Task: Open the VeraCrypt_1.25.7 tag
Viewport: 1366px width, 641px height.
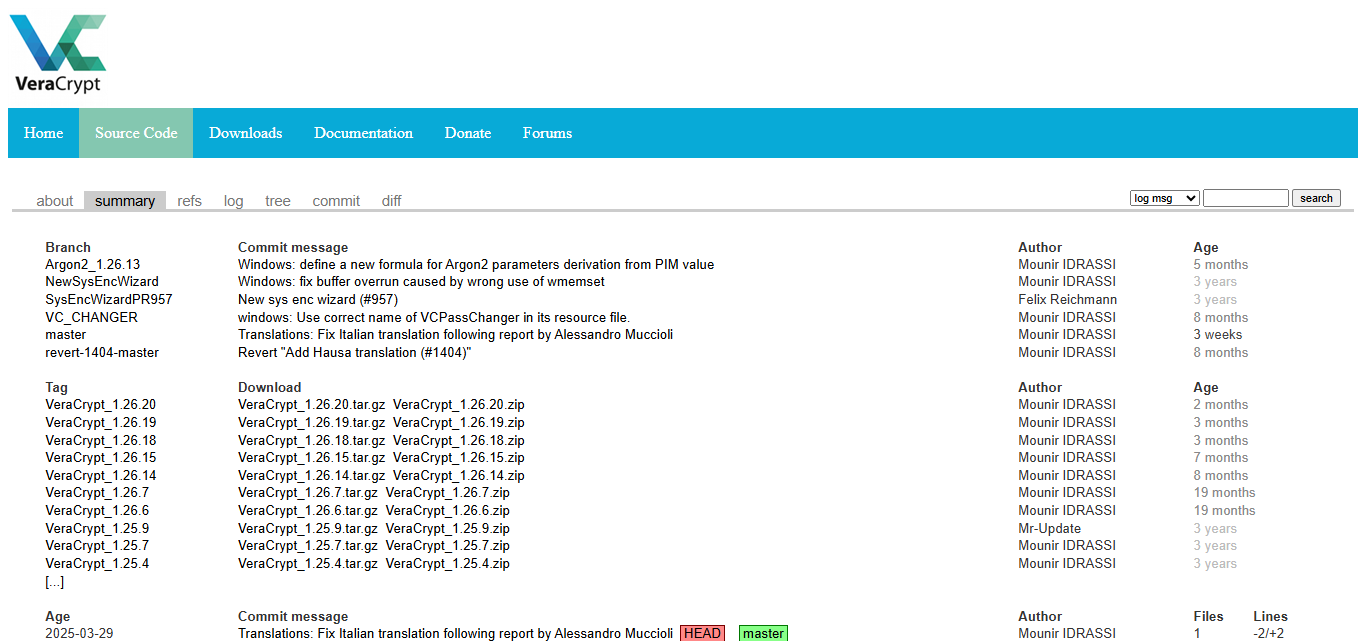Action: pos(97,545)
